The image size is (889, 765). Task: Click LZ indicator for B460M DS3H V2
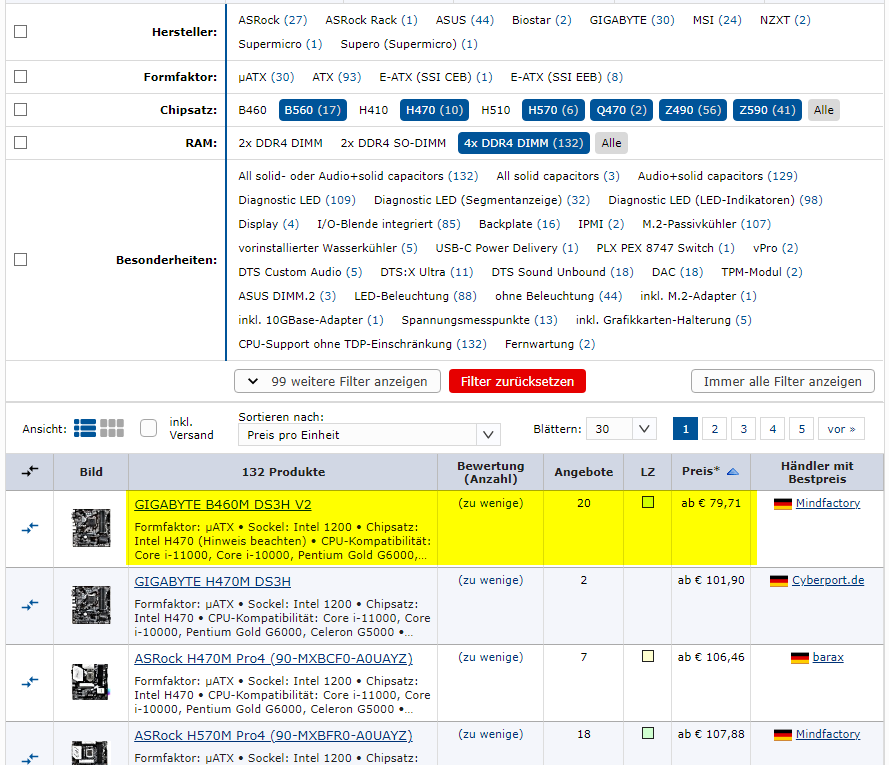(647, 502)
